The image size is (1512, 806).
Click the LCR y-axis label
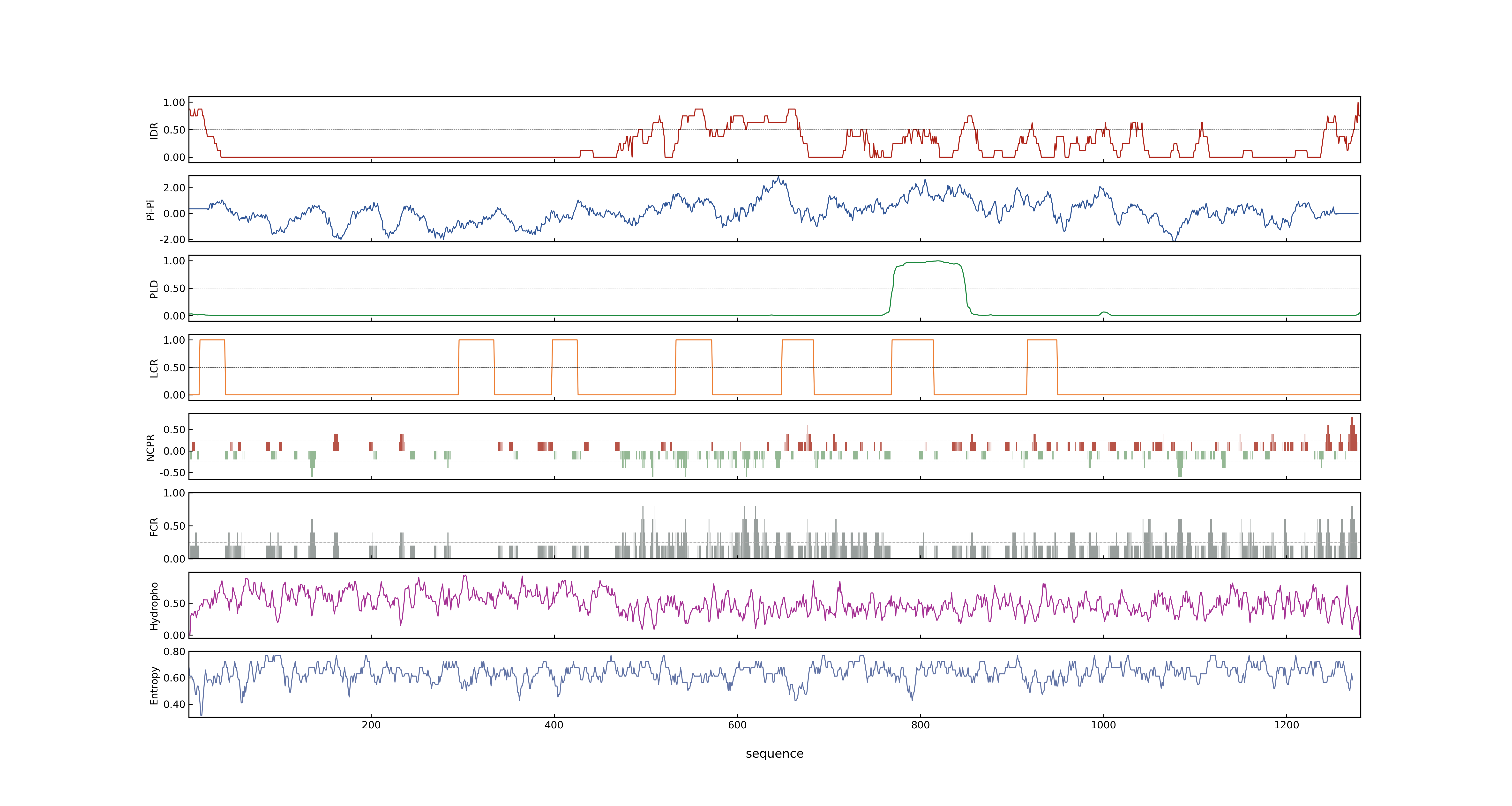click(x=154, y=368)
